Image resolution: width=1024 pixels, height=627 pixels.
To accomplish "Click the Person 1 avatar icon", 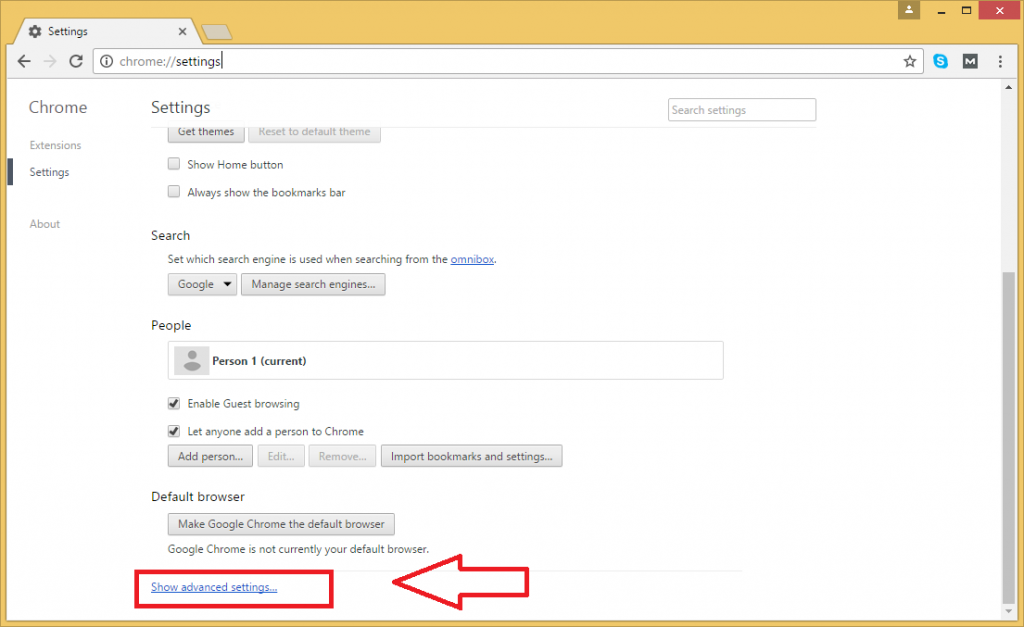I will 191,361.
